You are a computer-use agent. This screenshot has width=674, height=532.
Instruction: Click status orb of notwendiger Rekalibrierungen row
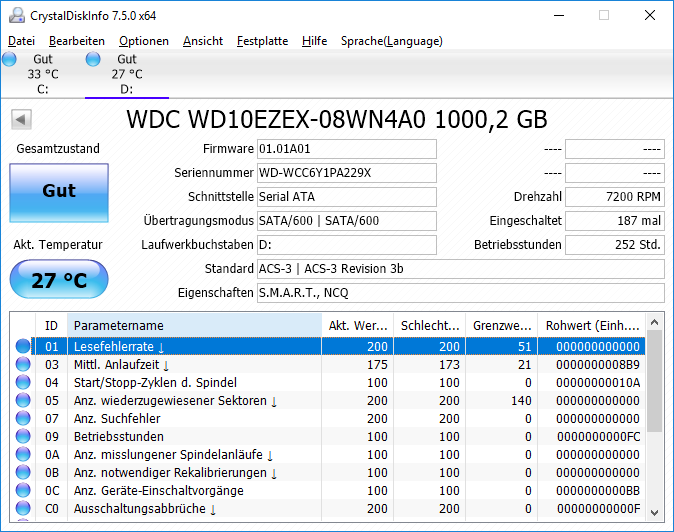[23, 473]
